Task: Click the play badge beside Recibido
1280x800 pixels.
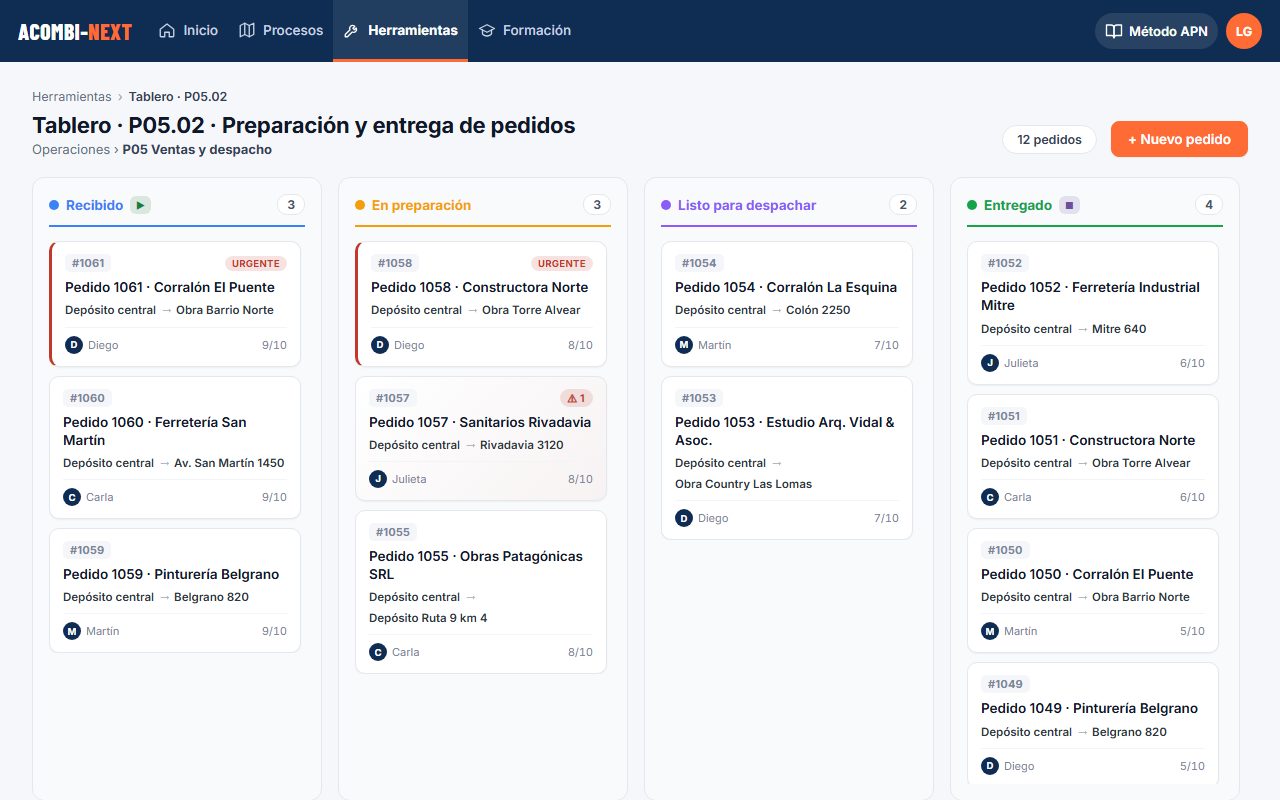Action: tap(140, 205)
